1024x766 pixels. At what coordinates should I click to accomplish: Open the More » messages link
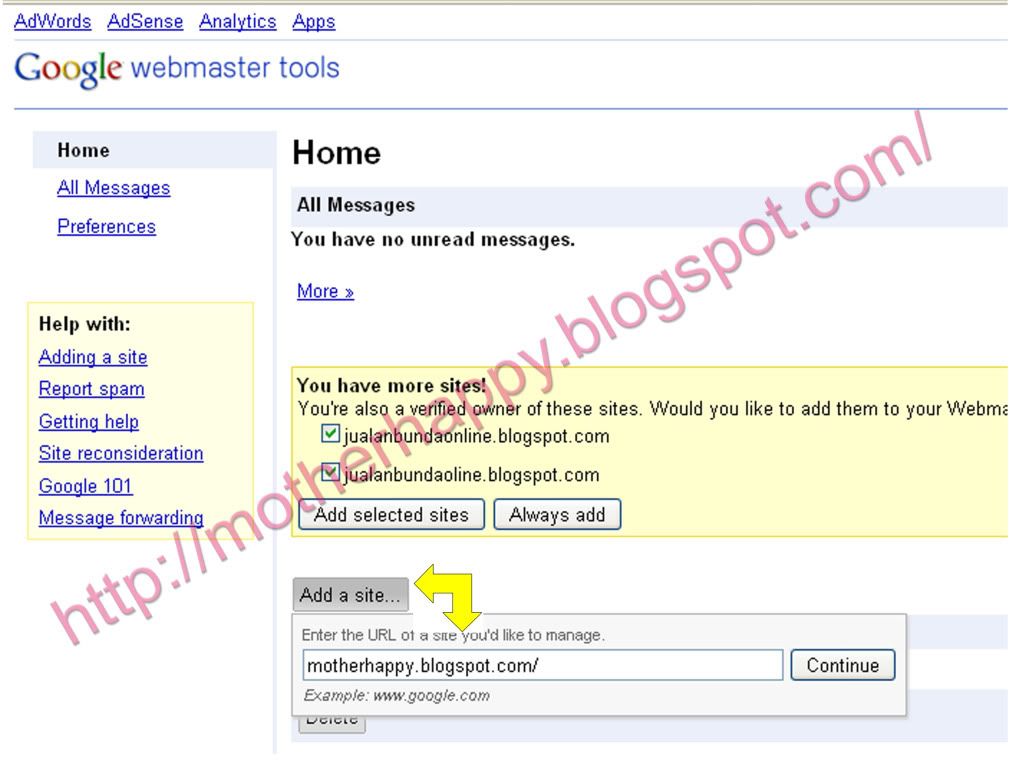(x=325, y=292)
